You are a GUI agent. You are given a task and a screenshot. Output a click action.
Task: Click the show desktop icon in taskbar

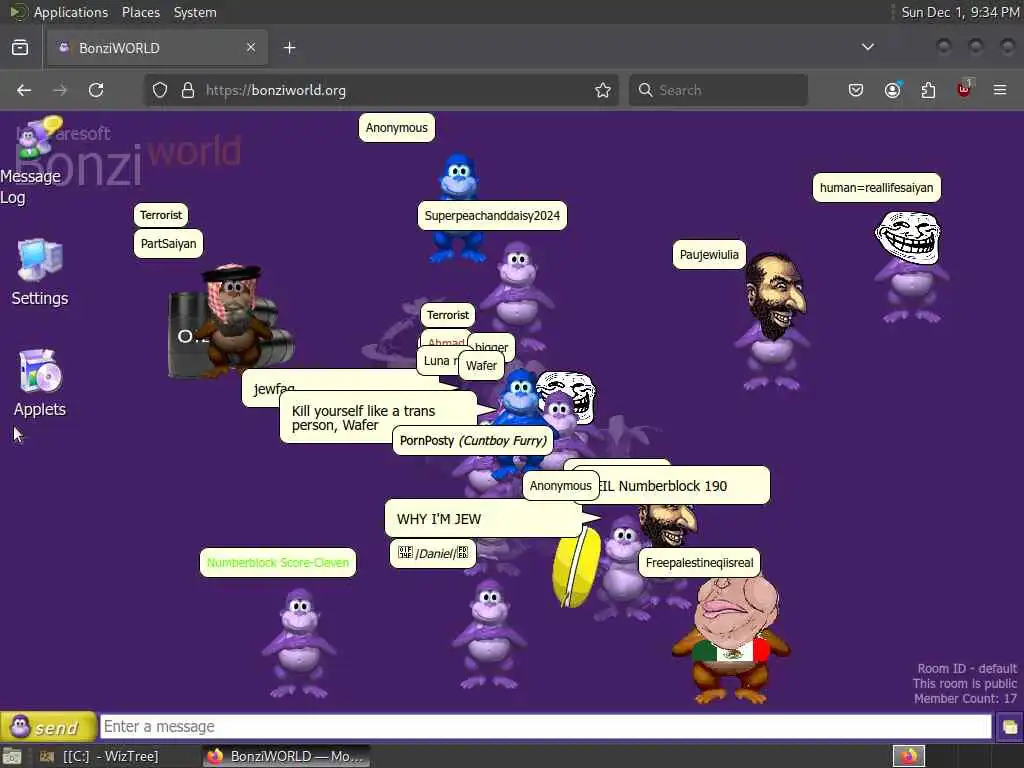tap(12, 757)
